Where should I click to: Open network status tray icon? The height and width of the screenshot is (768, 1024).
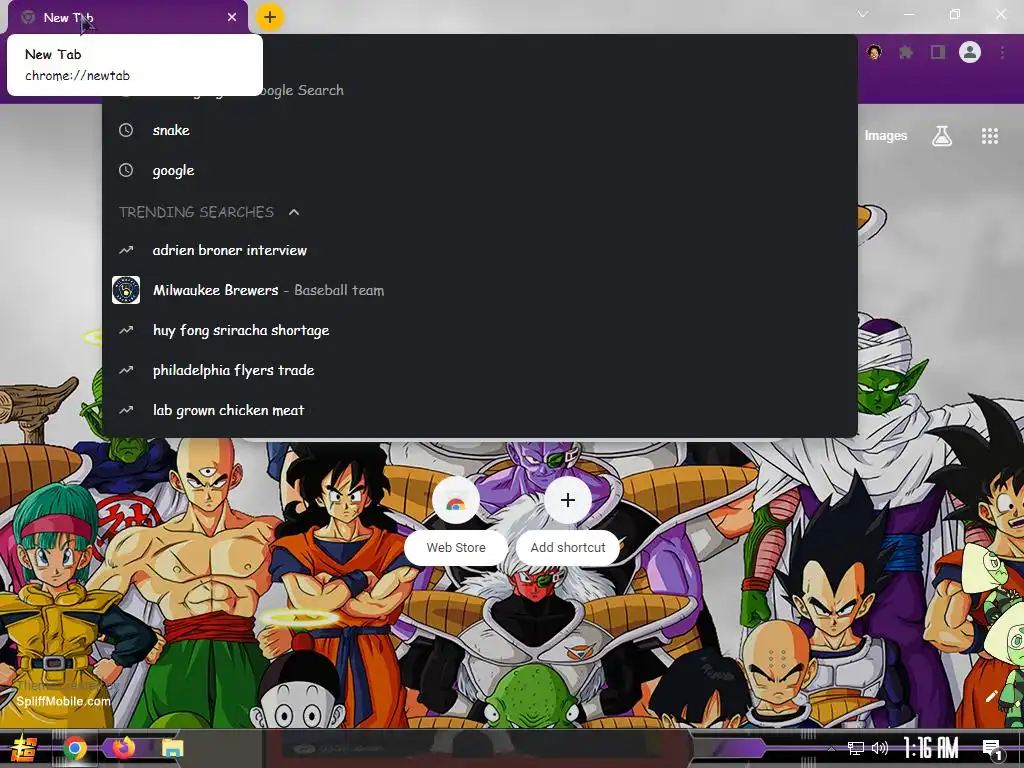tap(856, 748)
